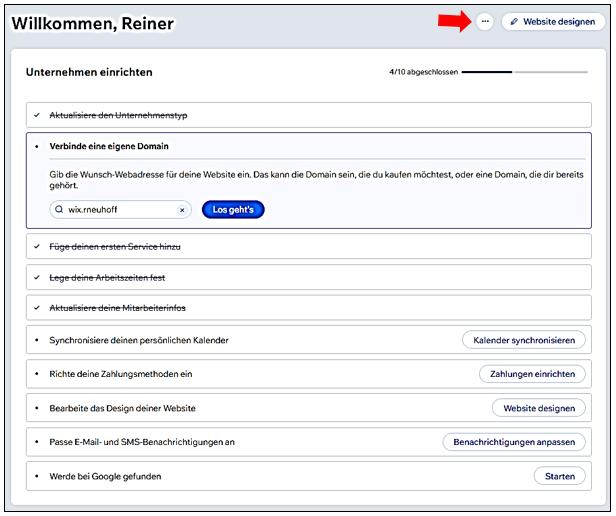Click Benachrichtigungen anpassen button
This screenshot has height=516, width=616.
pyautogui.click(x=514, y=442)
